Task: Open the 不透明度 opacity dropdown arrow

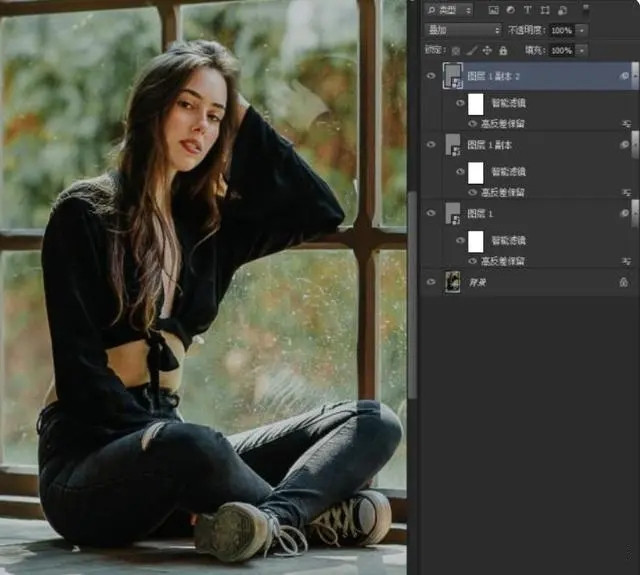Action: point(582,30)
